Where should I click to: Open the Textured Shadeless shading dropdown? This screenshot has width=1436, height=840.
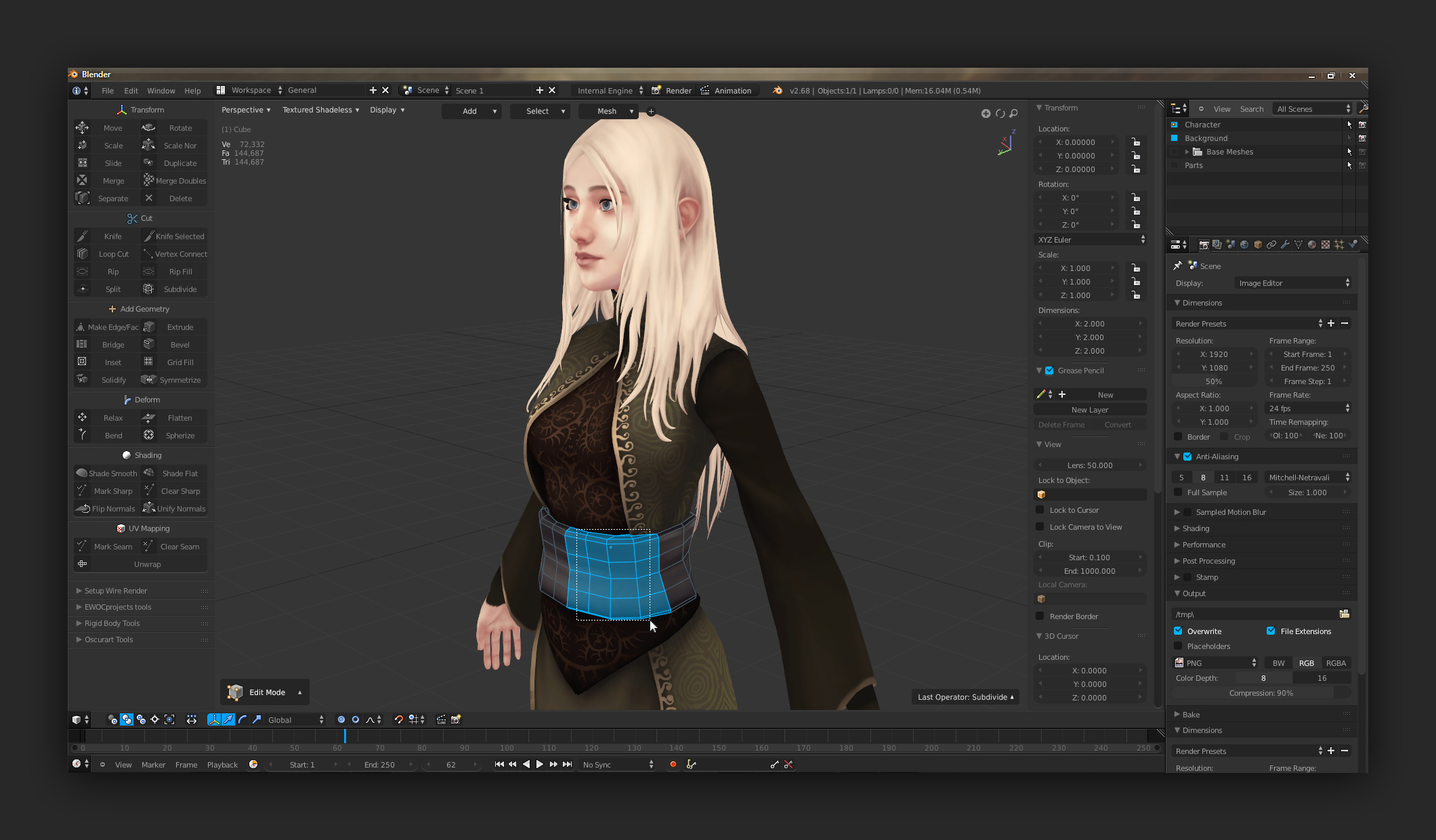320,110
